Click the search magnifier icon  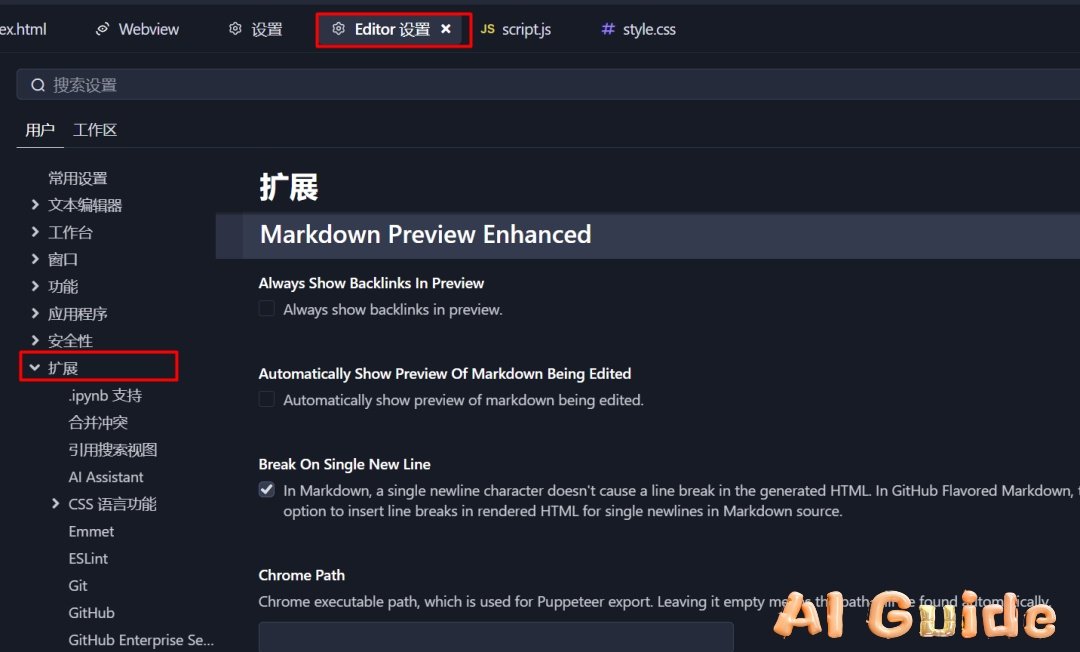pyautogui.click(x=38, y=85)
